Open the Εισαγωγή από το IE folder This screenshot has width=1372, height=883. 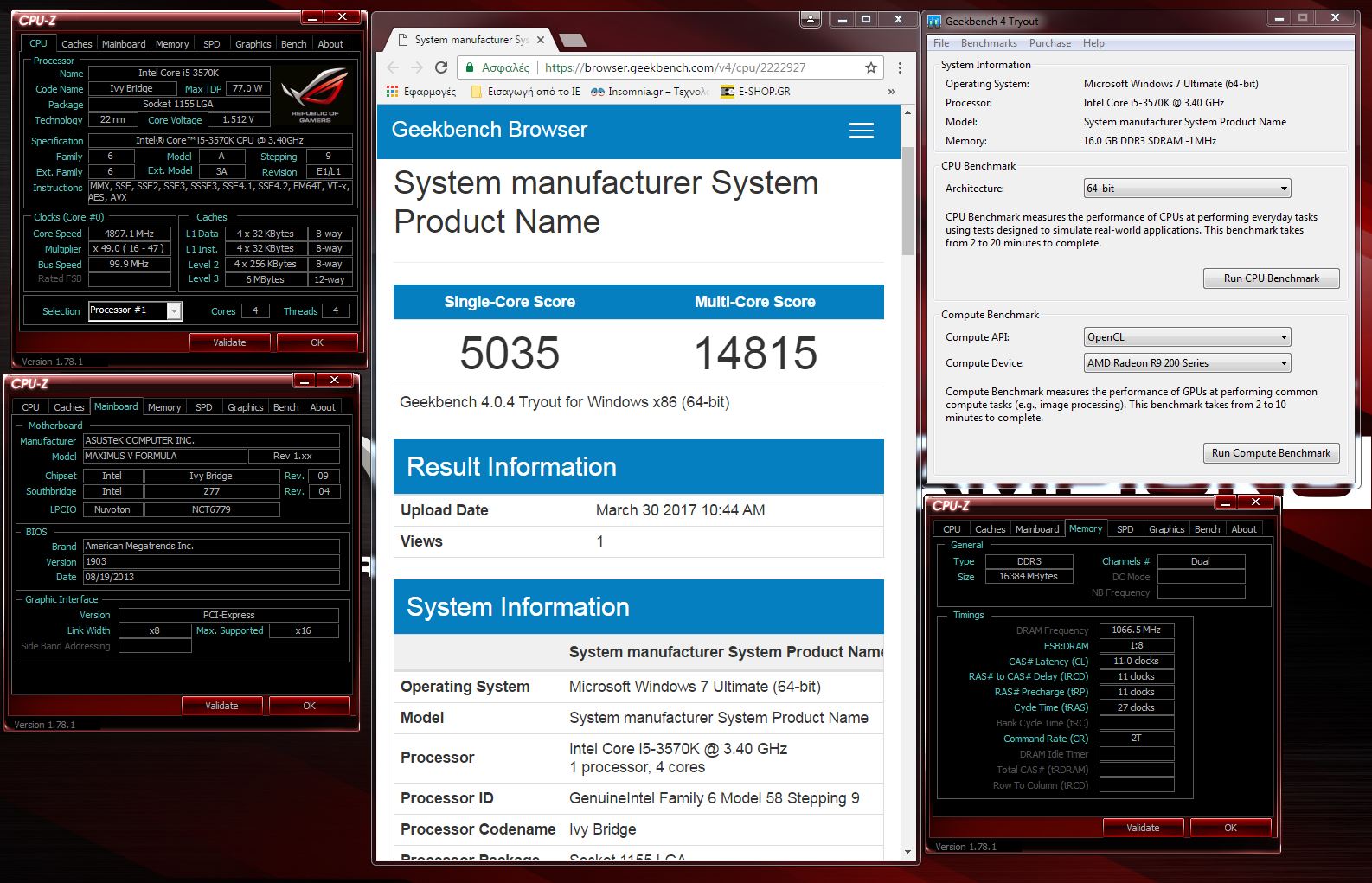click(525, 92)
